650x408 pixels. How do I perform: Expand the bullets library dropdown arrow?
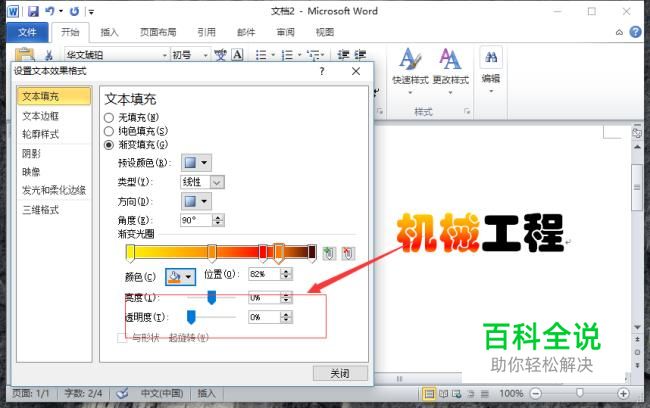tap(273, 55)
